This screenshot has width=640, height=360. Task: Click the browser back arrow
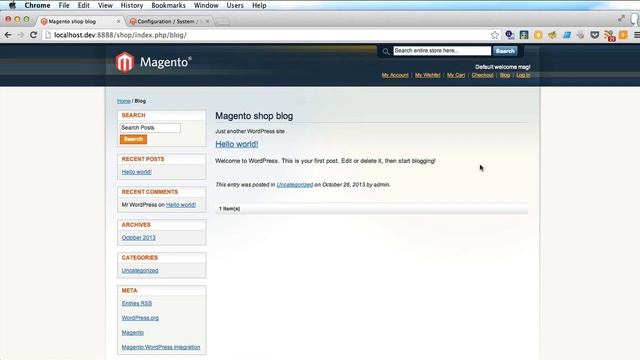pos(8,35)
